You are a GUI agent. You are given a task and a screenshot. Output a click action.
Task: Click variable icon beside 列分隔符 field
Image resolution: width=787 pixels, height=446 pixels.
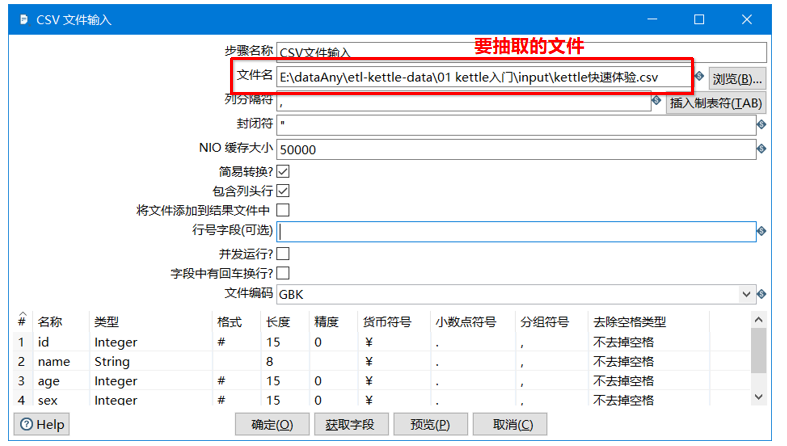[x=657, y=101]
